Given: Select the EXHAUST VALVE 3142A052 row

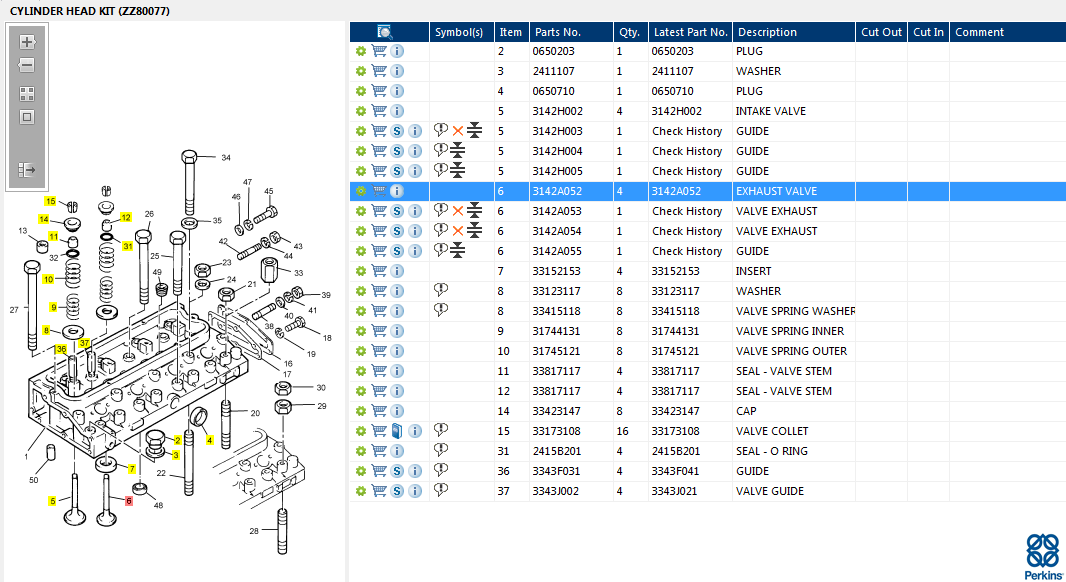Looking at the screenshot, I should click(x=776, y=191).
